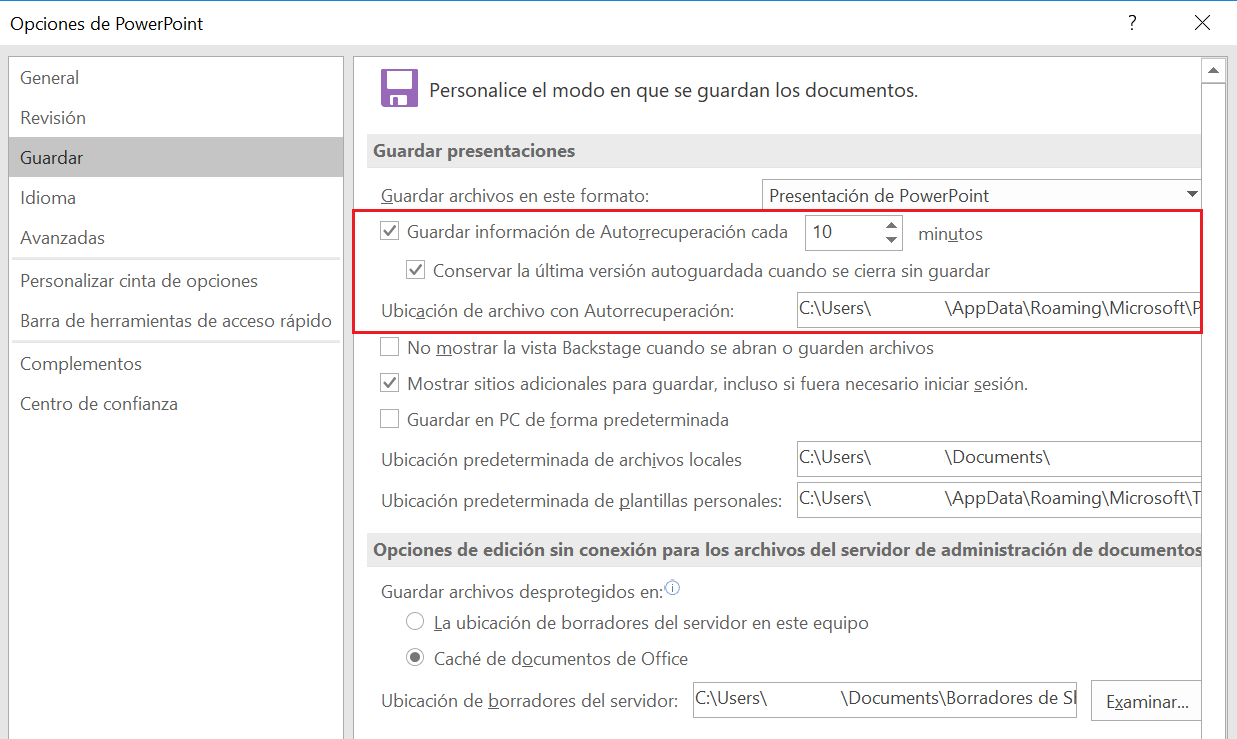Select the Guardar options category
The height and width of the screenshot is (739, 1237).
click(176, 158)
